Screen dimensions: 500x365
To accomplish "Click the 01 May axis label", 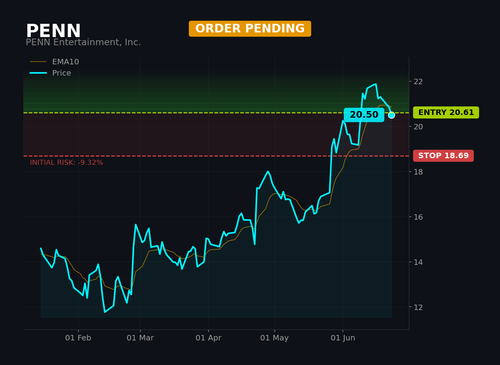I will pyautogui.click(x=274, y=338).
